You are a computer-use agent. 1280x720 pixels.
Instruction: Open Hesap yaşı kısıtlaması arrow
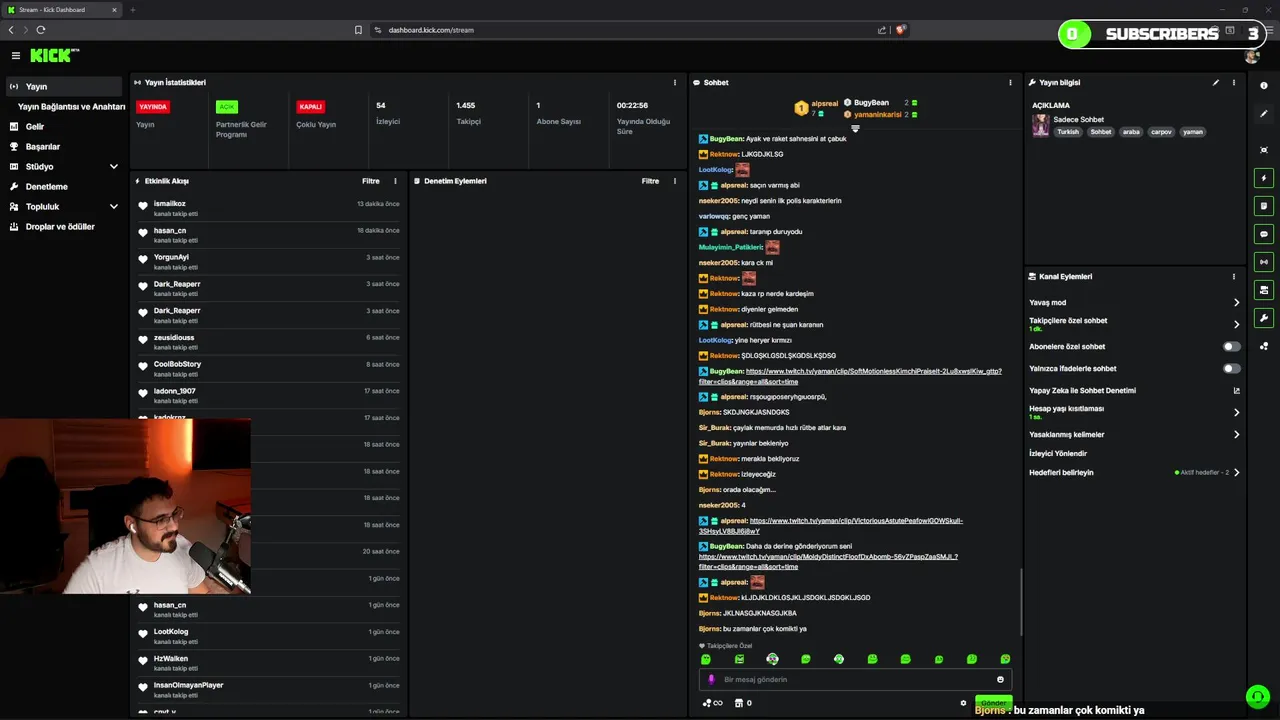point(1236,413)
